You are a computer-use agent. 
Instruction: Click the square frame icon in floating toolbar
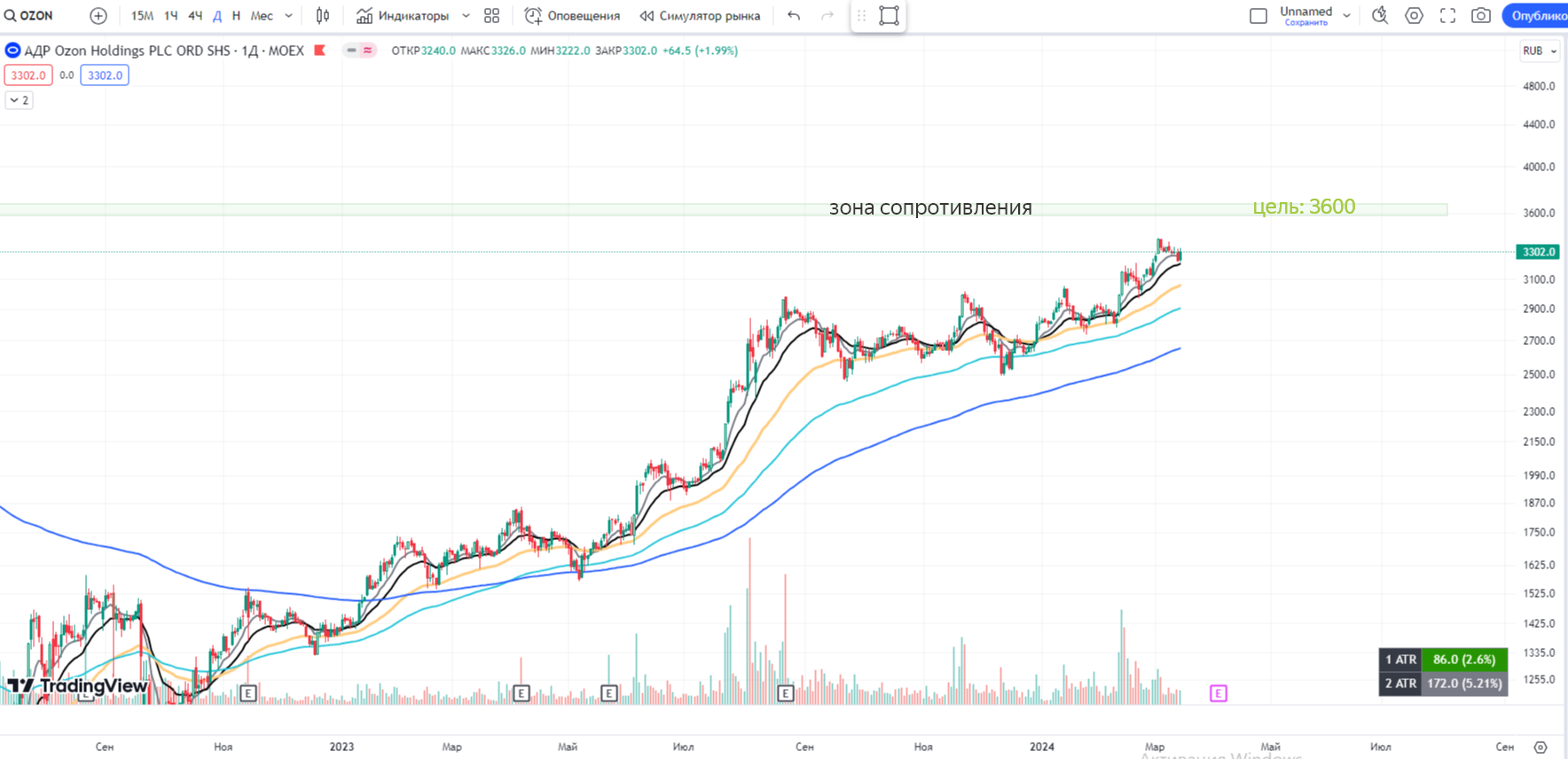point(889,16)
